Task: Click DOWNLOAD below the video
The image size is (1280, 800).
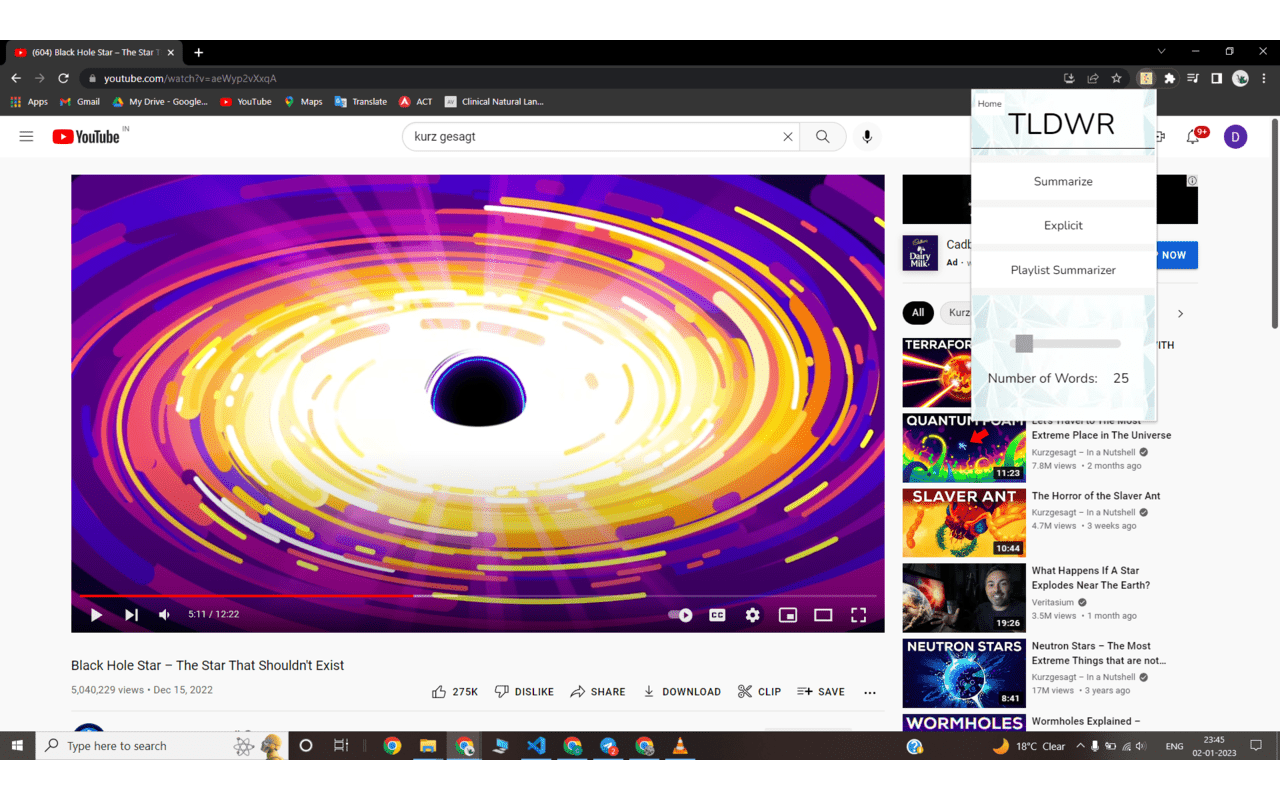Action: click(681, 692)
